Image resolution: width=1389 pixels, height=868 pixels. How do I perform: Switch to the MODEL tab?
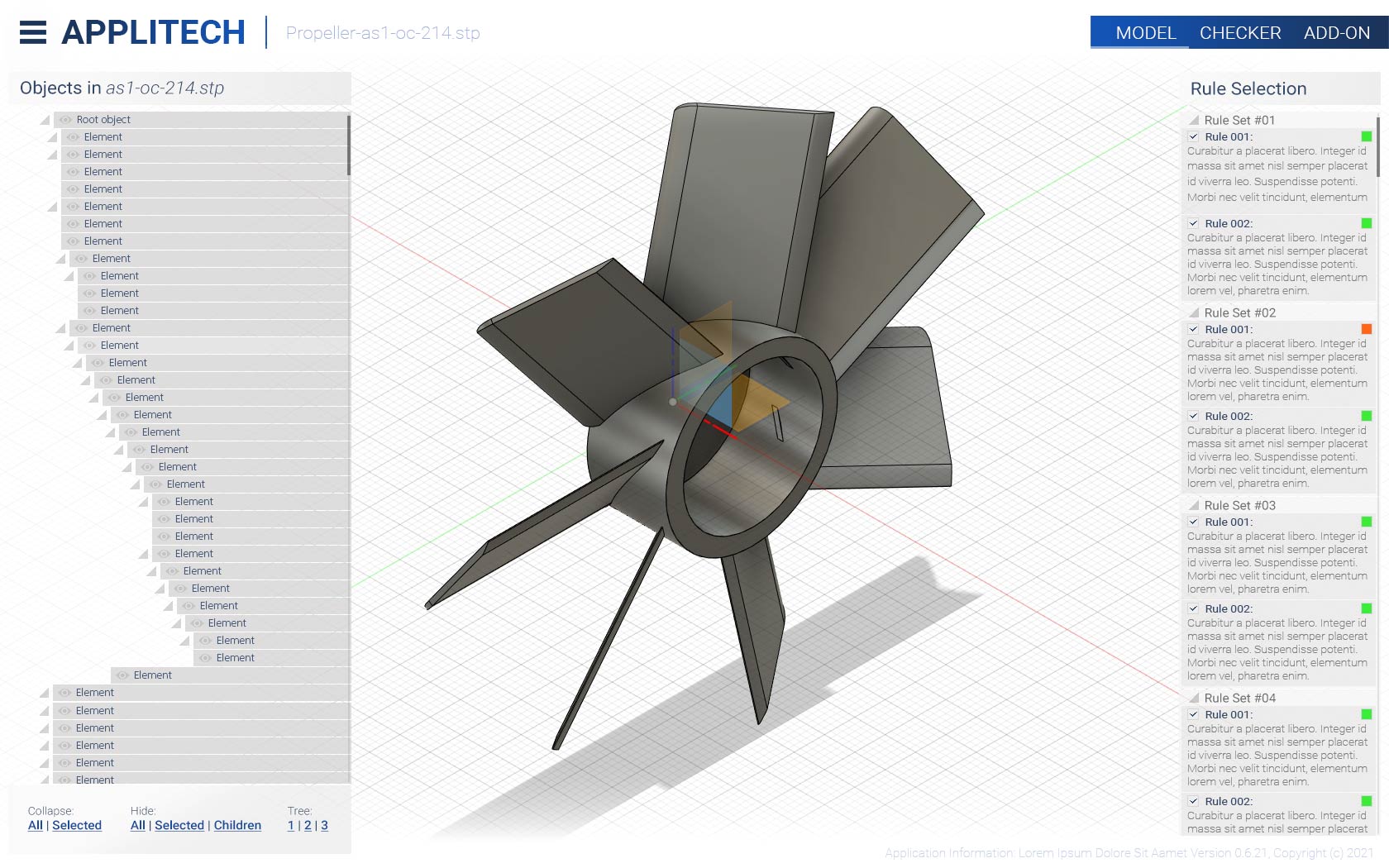tap(1145, 33)
